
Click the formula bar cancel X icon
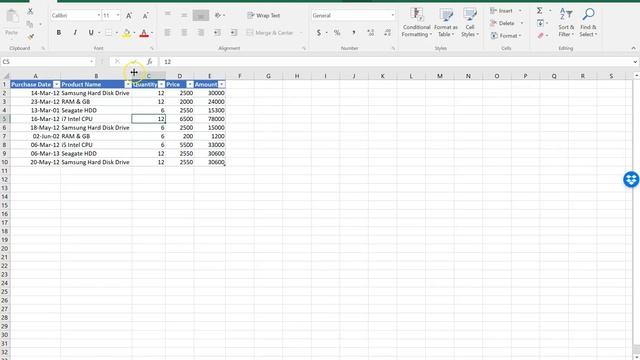(118, 62)
